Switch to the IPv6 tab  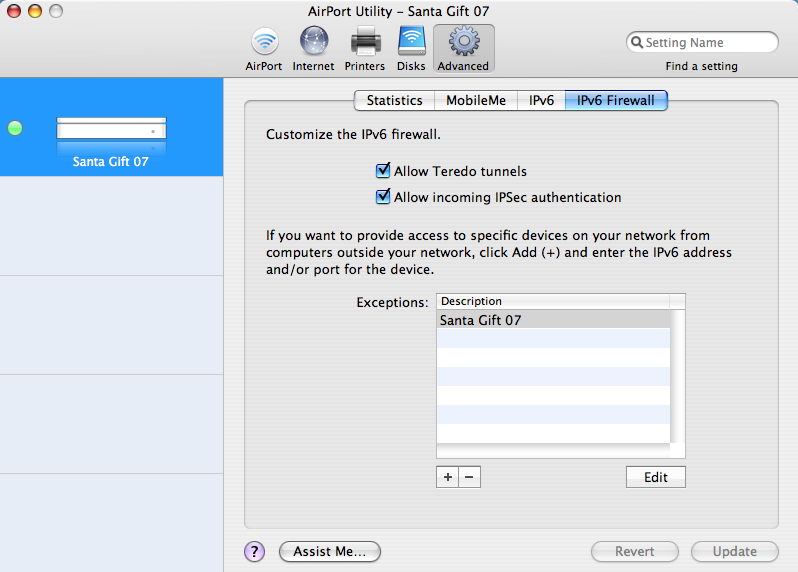[x=541, y=100]
